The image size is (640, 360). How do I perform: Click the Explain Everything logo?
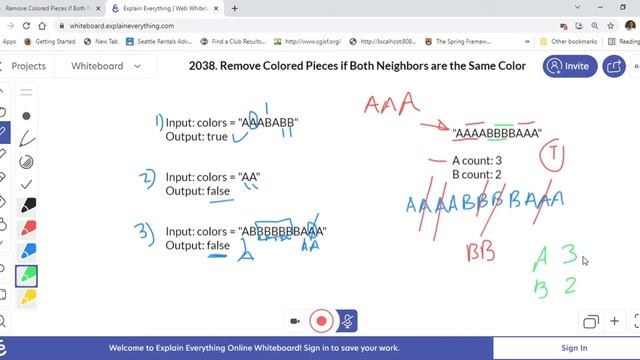2,348
